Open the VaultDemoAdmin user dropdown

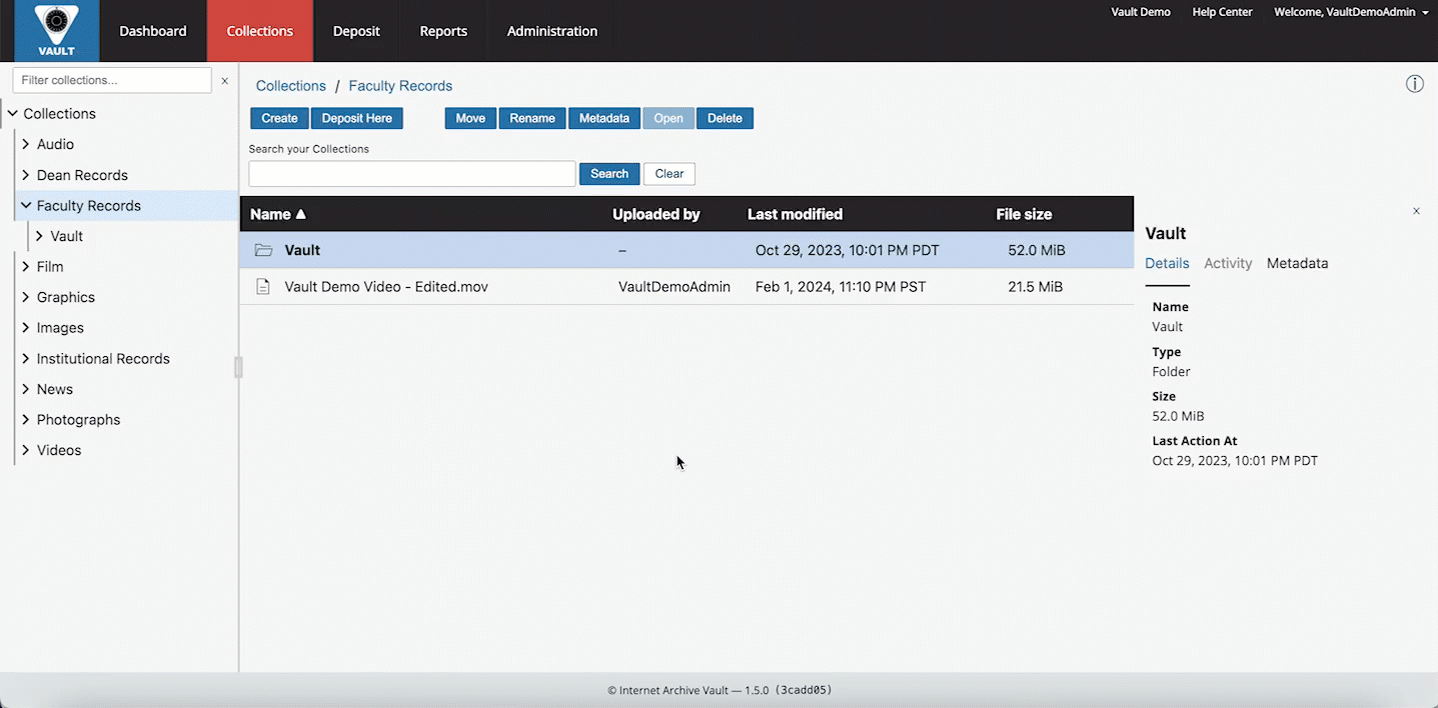pos(1424,13)
